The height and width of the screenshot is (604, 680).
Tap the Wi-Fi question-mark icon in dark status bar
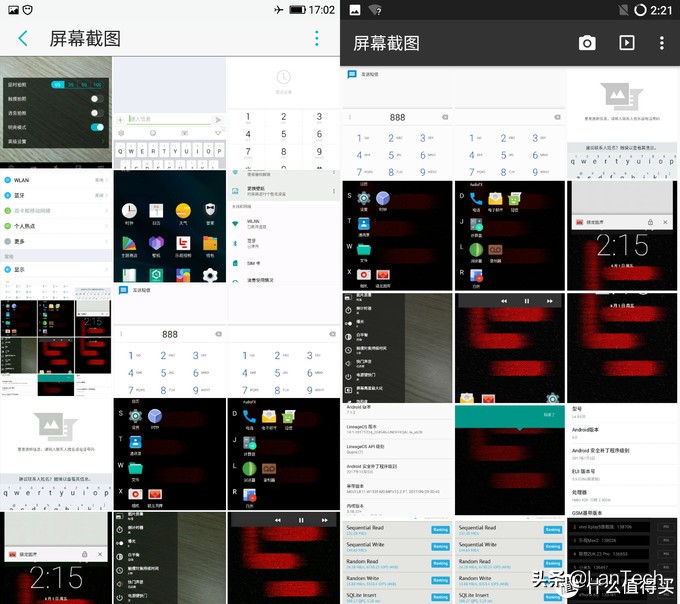click(x=375, y=10)
